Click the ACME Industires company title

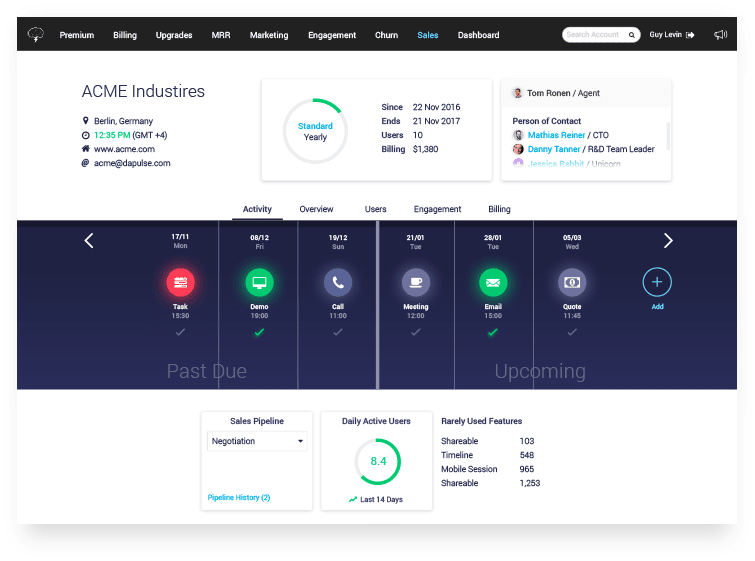pyautogui.click(x=143, y=91)
